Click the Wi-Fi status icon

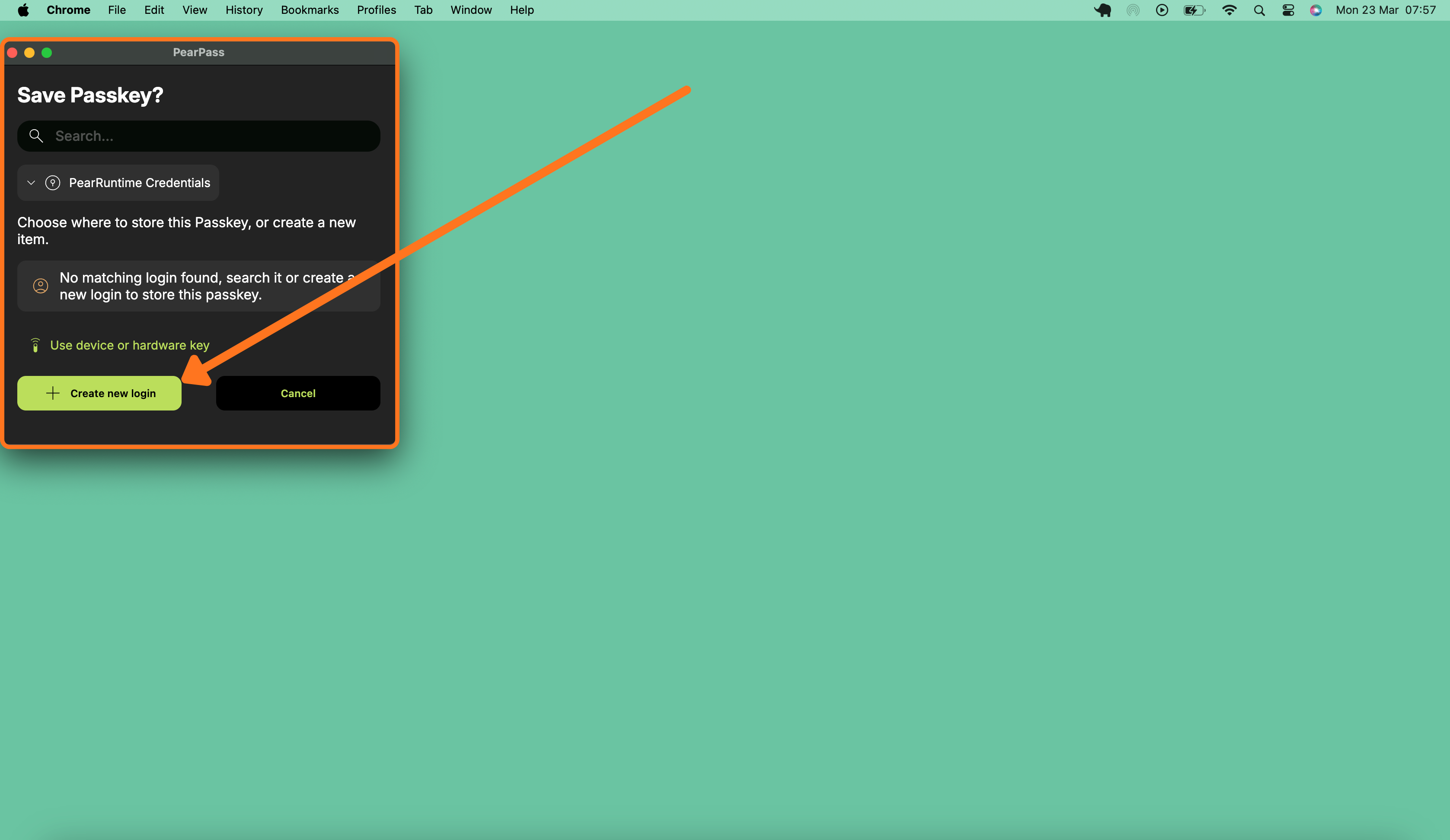coord(1229,10)
